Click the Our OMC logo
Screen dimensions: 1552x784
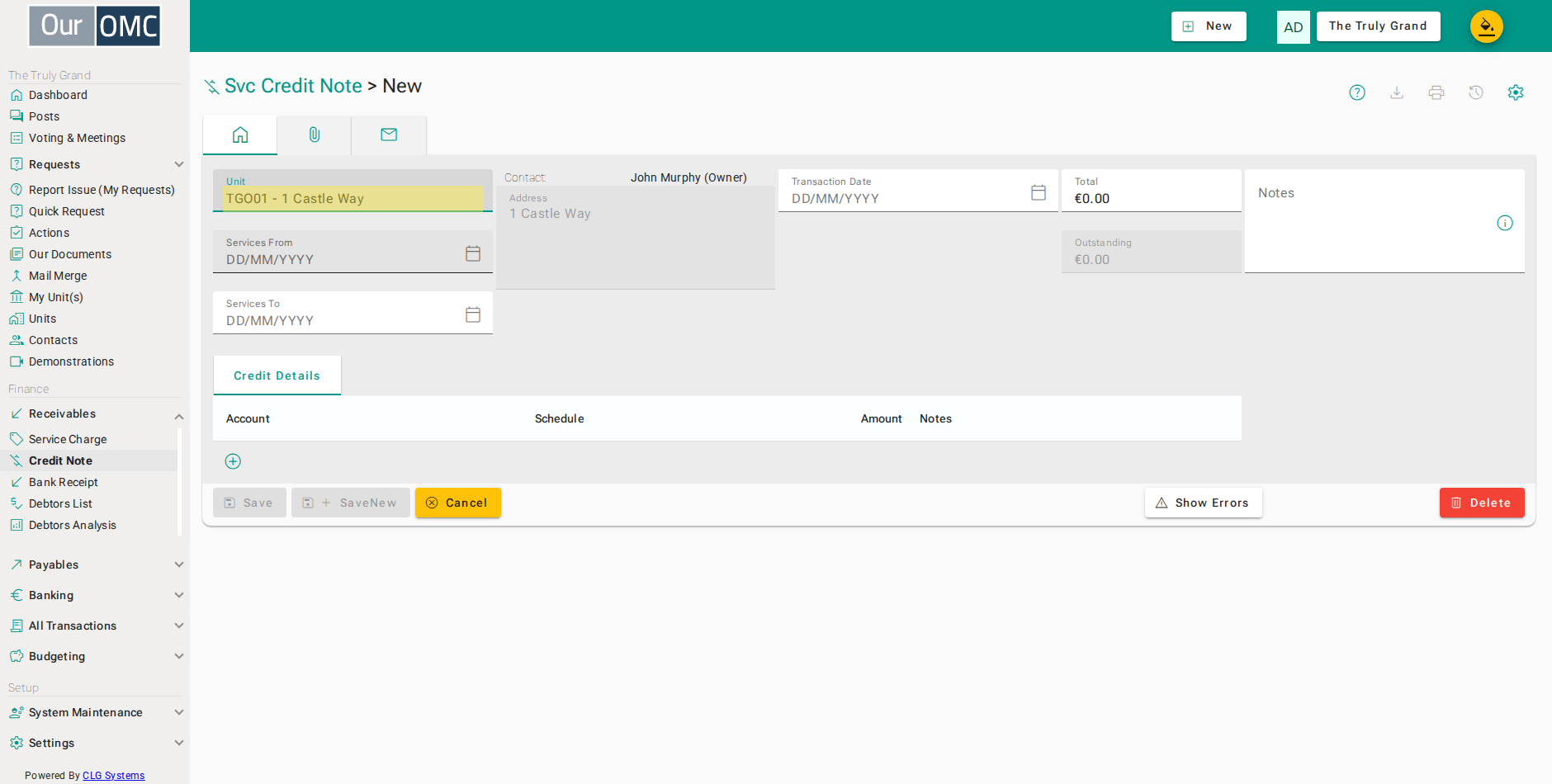click(94, 26)
